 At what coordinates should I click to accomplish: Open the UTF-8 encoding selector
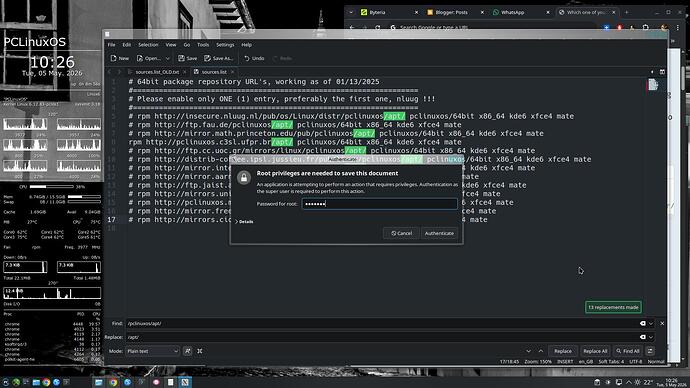coord(635,362)
